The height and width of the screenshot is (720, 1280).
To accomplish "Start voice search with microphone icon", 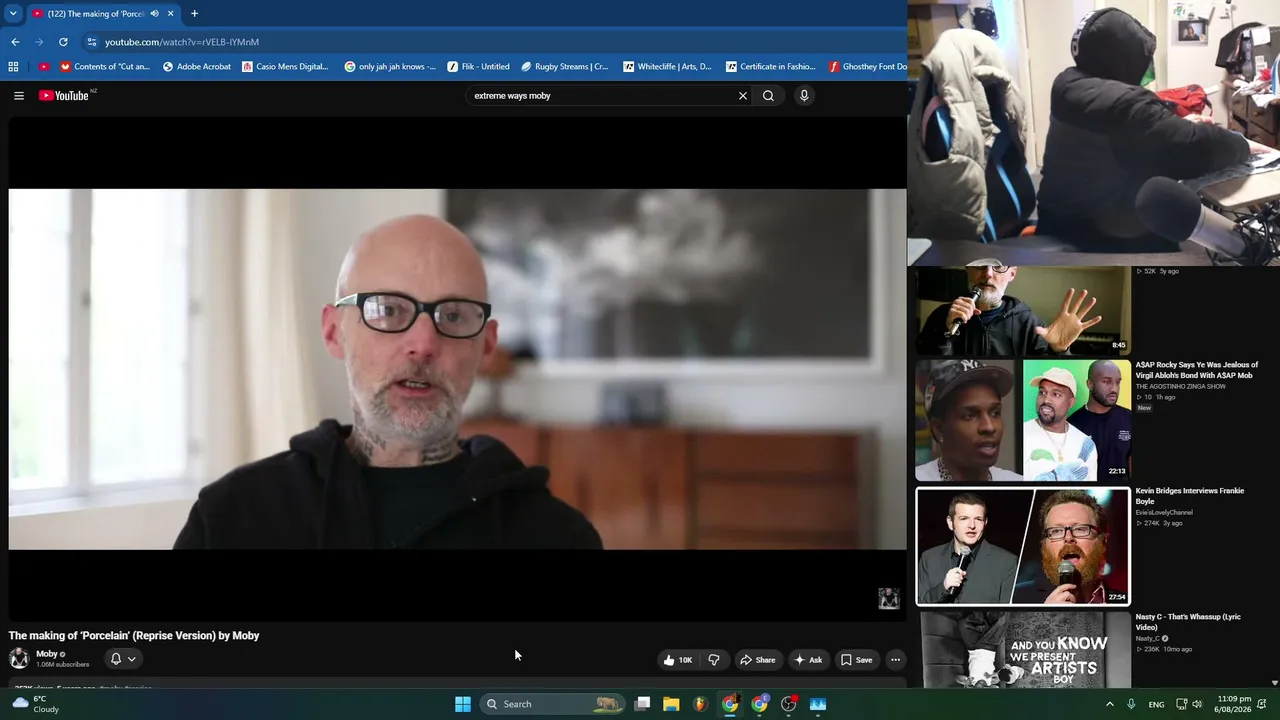I will pos(804,96).
